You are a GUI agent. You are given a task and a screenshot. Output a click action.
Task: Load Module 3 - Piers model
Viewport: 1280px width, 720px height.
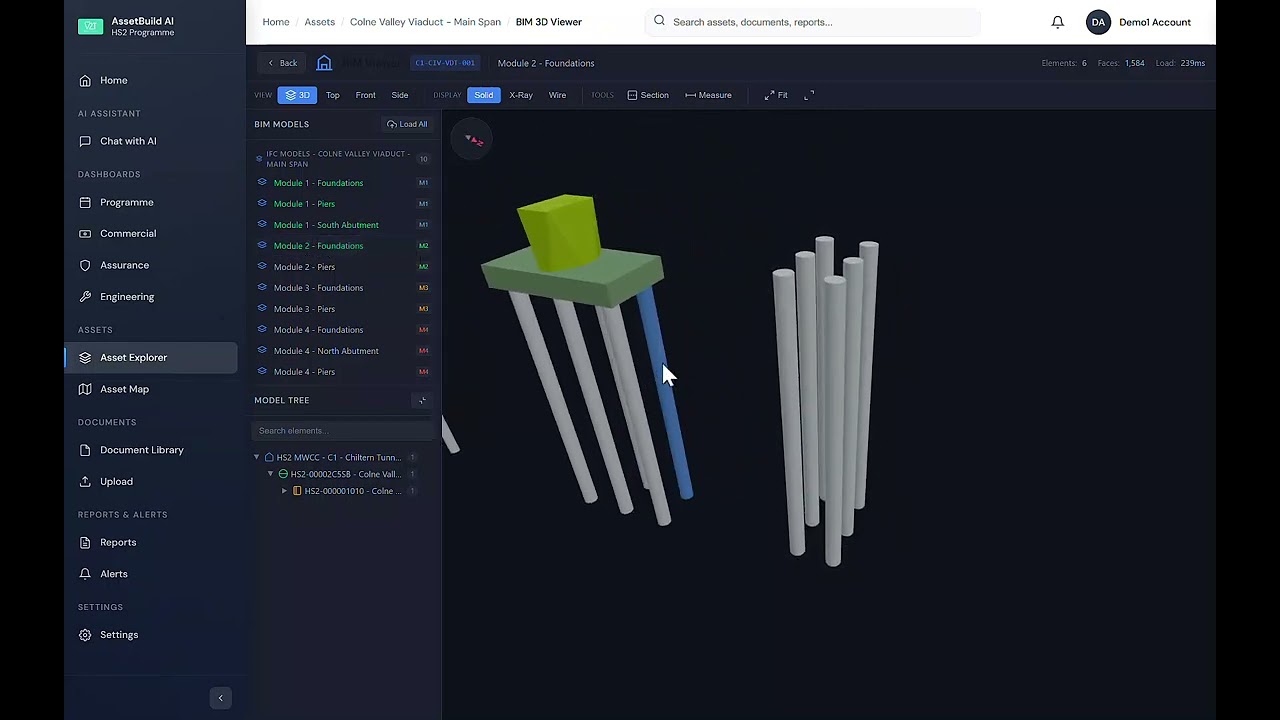[343, 309]
